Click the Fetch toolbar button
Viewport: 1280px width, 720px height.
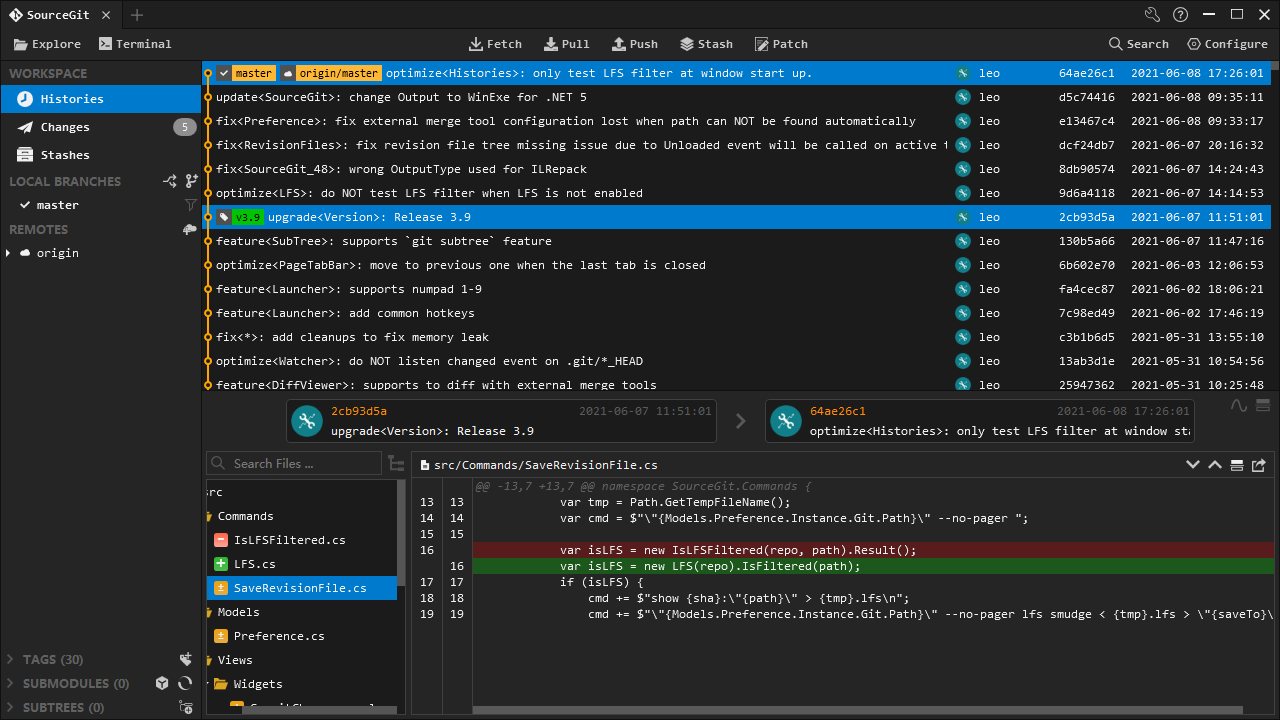click(x=495, y=44)
